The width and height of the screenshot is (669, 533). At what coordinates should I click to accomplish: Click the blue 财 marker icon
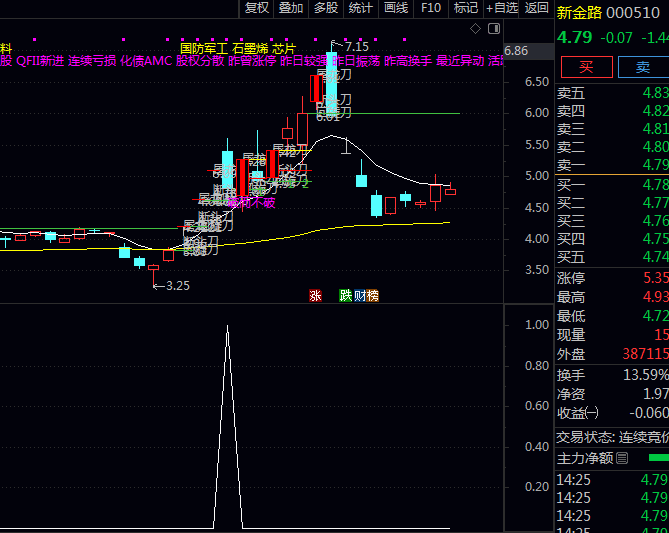pyautogui.click(x=359, y=295)
